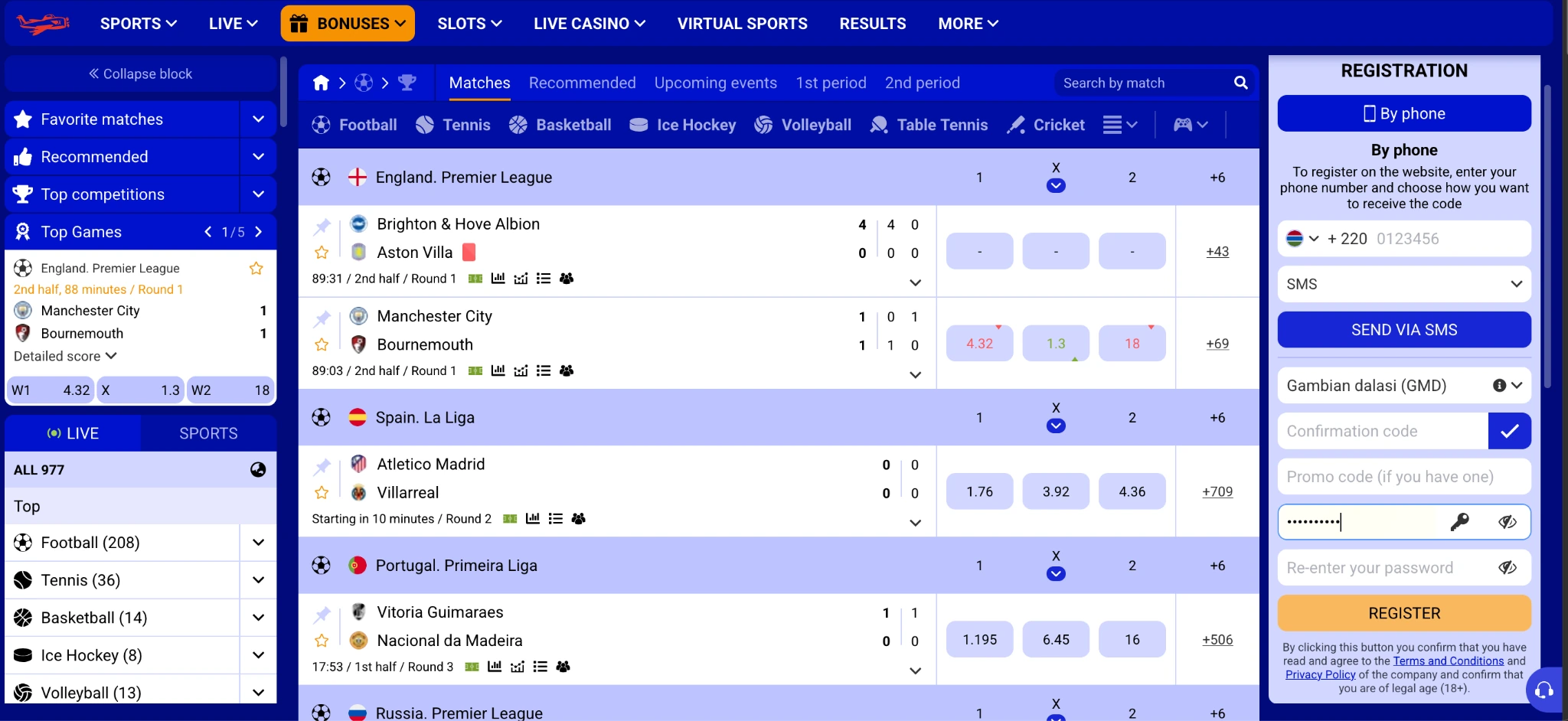The width and height of the screenshot is (1568, 721).
Task: Open lineups people icon for Atletico Madrid match
Action: click(x=578, y=519)
